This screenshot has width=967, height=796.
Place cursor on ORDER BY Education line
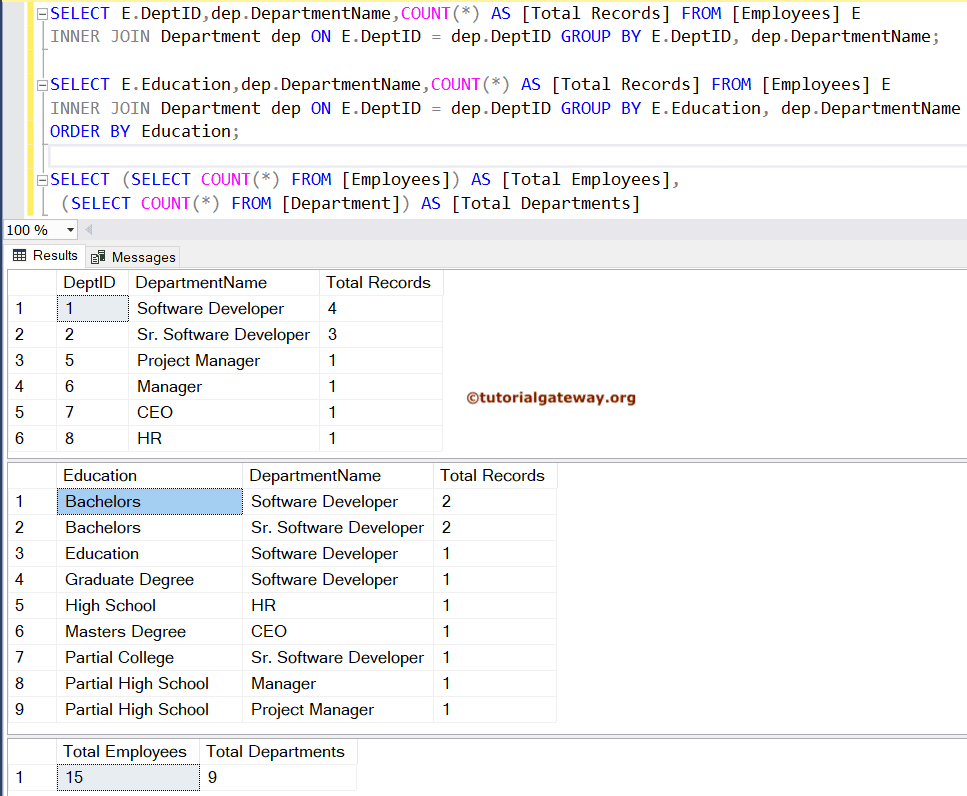[x=144, y=132]
